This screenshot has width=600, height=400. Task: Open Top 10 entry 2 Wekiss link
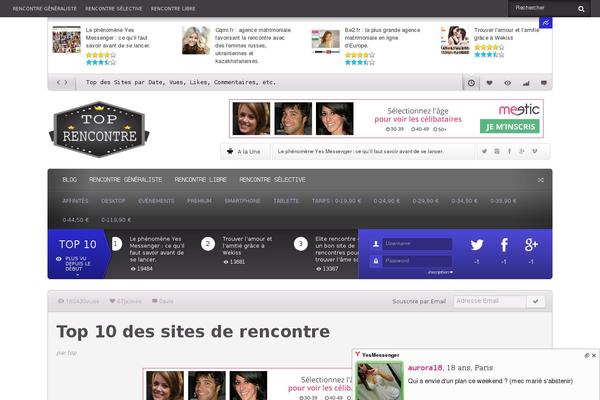click(x=247, y=246)
